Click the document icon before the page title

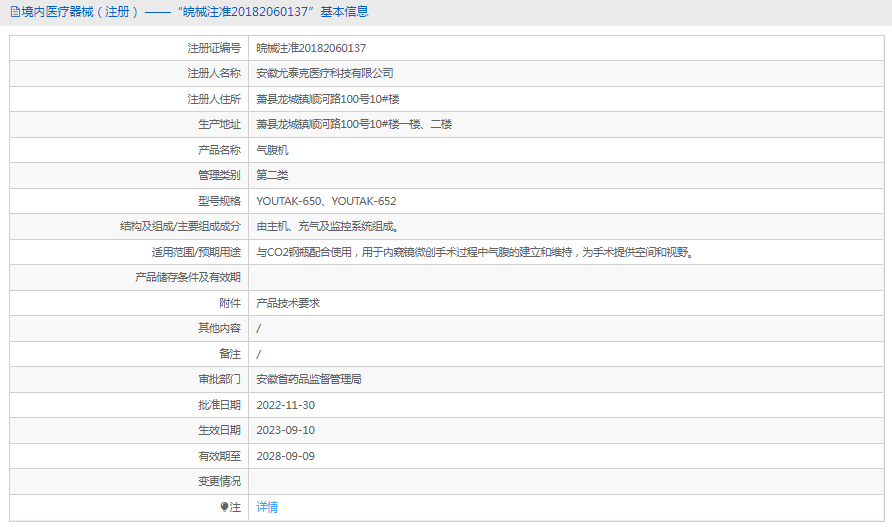click(15, 12)
